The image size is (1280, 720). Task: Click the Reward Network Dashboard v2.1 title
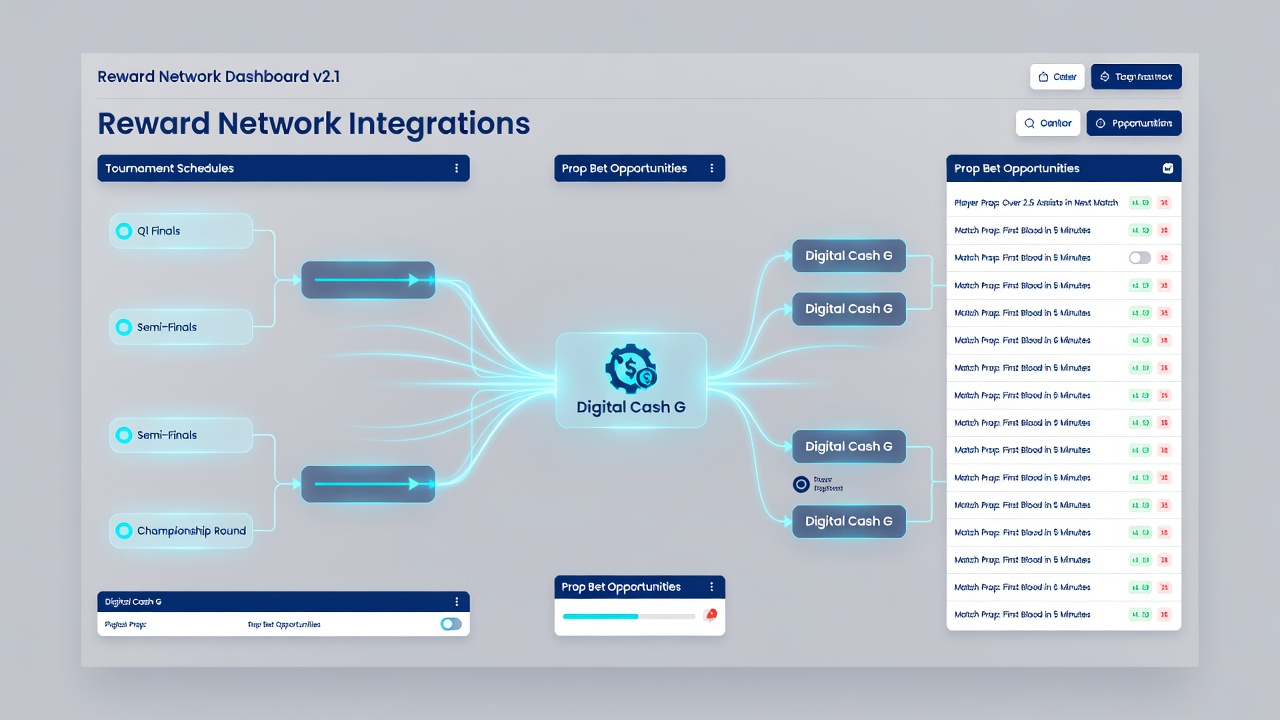[x=219, y=77]
